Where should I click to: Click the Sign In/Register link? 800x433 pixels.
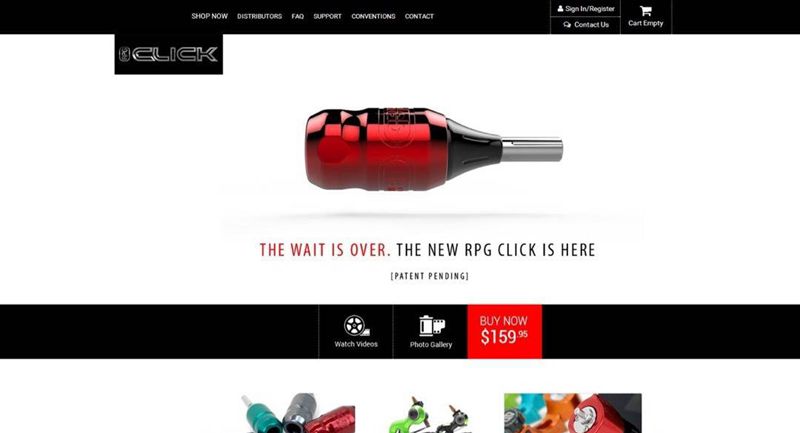(x=590, y=9)
